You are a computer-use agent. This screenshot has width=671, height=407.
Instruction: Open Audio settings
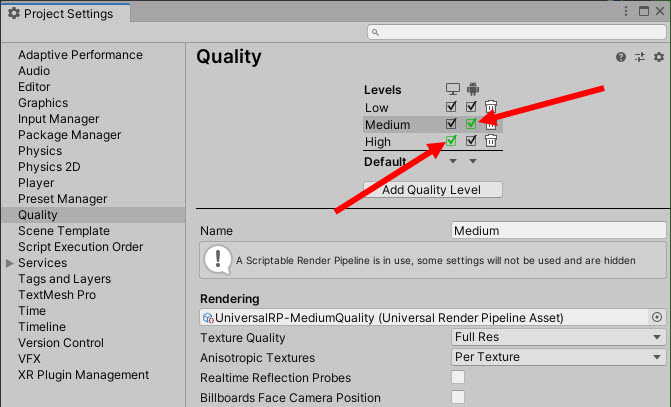(34, 71)
